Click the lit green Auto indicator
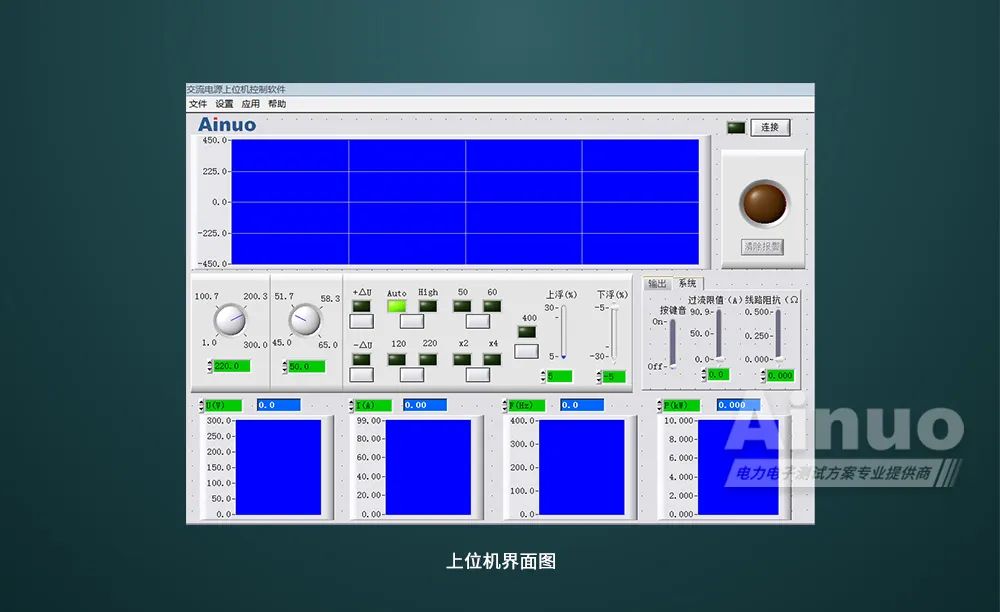Viewport: 1000px width, 612px height. click(x=397, y=306)
